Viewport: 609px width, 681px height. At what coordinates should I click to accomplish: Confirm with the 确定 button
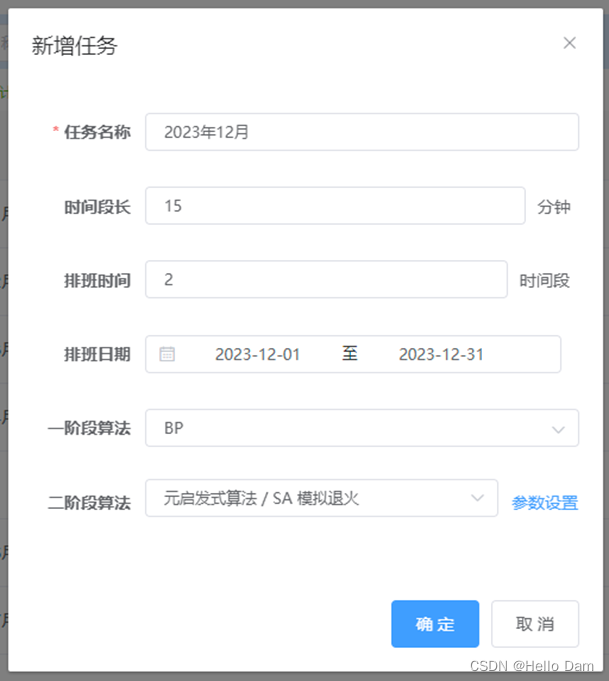435,624
